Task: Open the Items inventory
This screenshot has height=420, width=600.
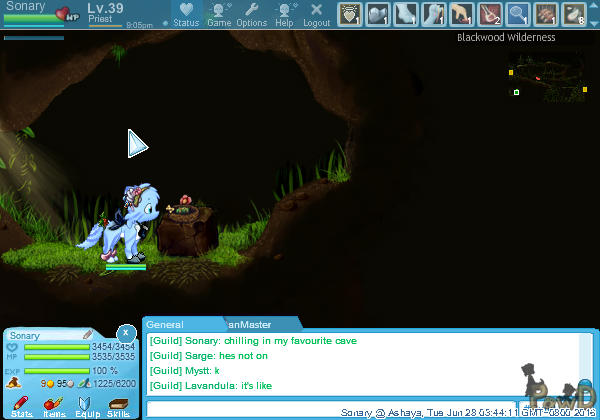Action: (52, 404)
